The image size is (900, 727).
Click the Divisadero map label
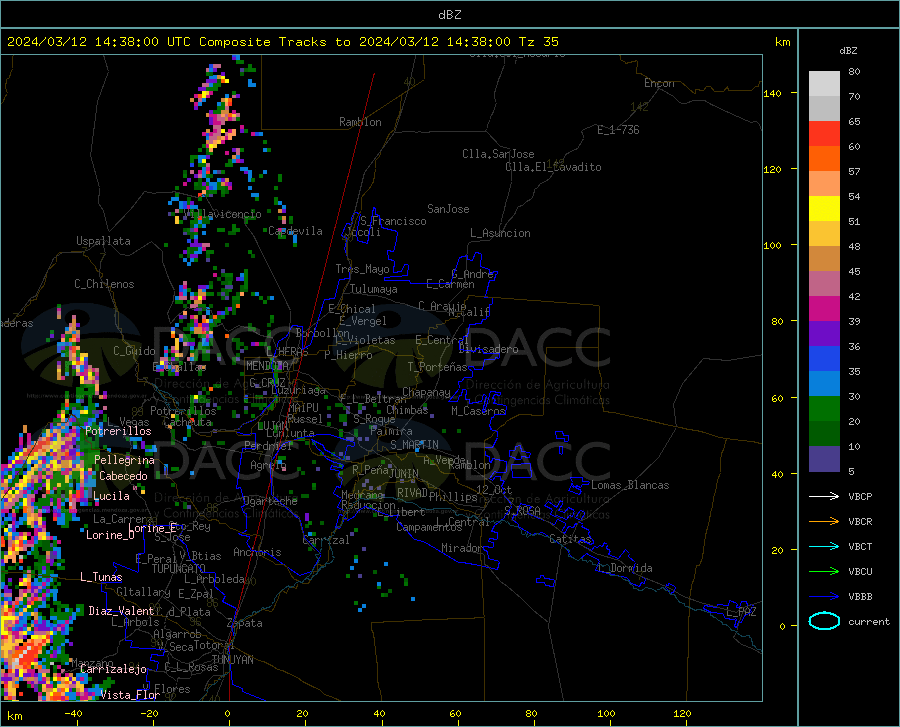click(488, 349)
